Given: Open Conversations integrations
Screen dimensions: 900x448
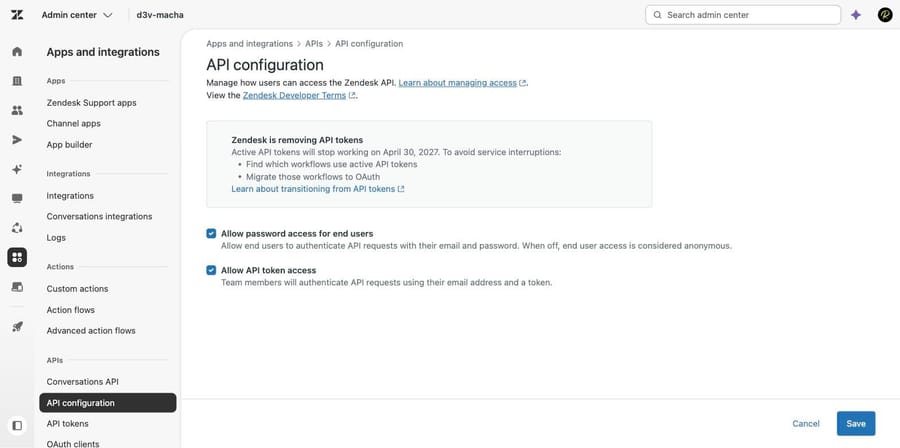Looking at the screenshot, I should click(x=99, y=216).
